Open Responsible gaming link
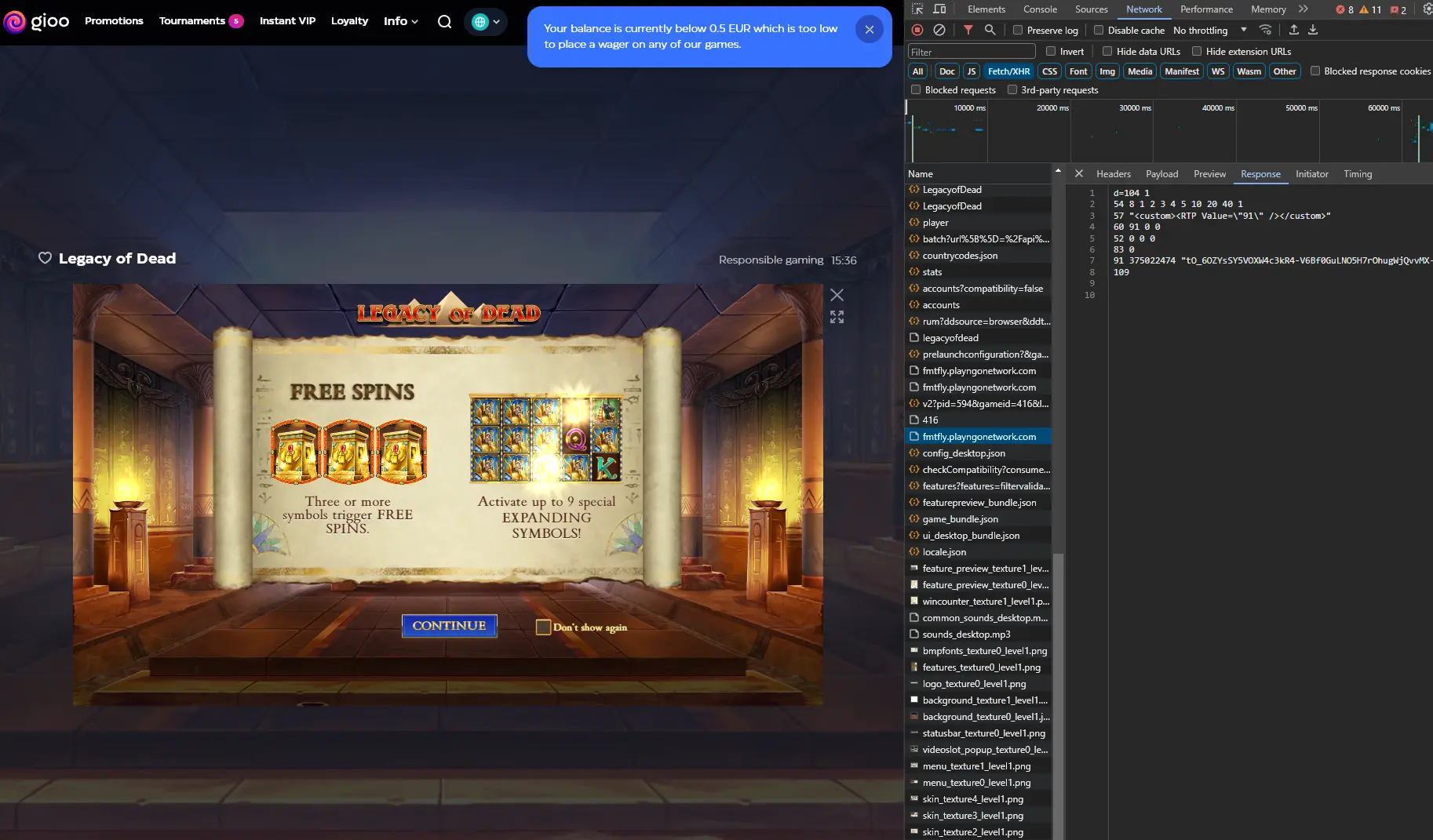This screenshot has height=840, width=1433. click(x=771, y=260)
